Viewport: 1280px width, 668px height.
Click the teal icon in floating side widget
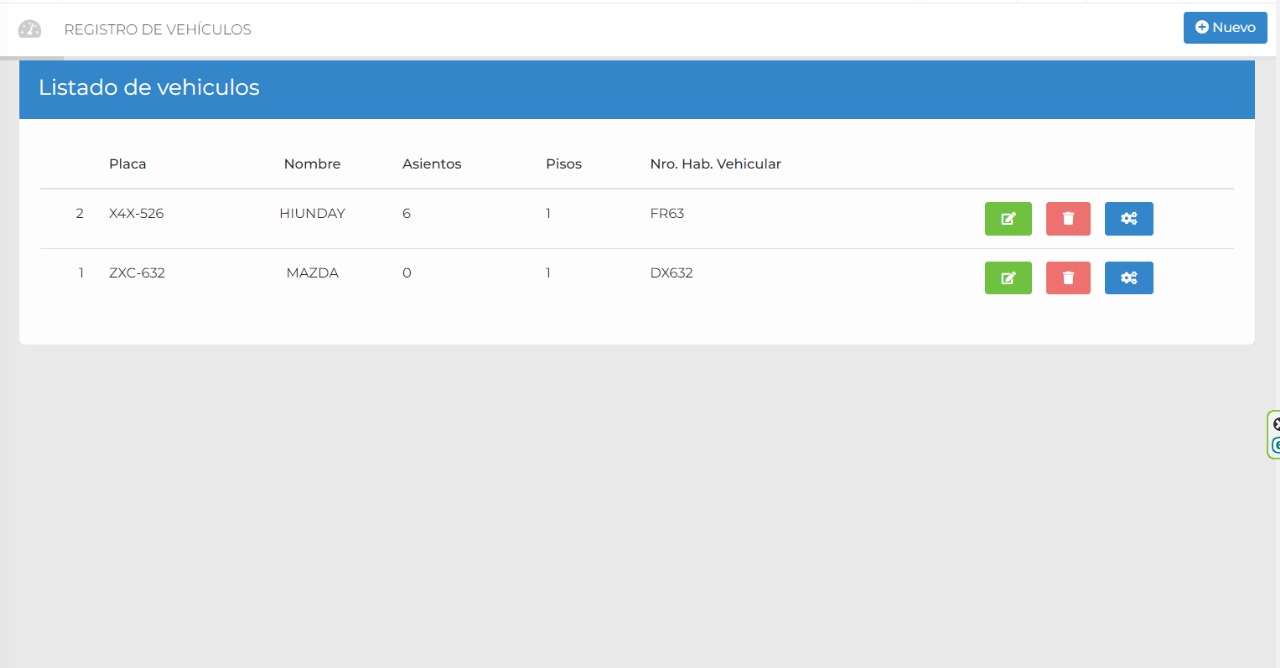pyautogui.click(x=1276, y=445)
